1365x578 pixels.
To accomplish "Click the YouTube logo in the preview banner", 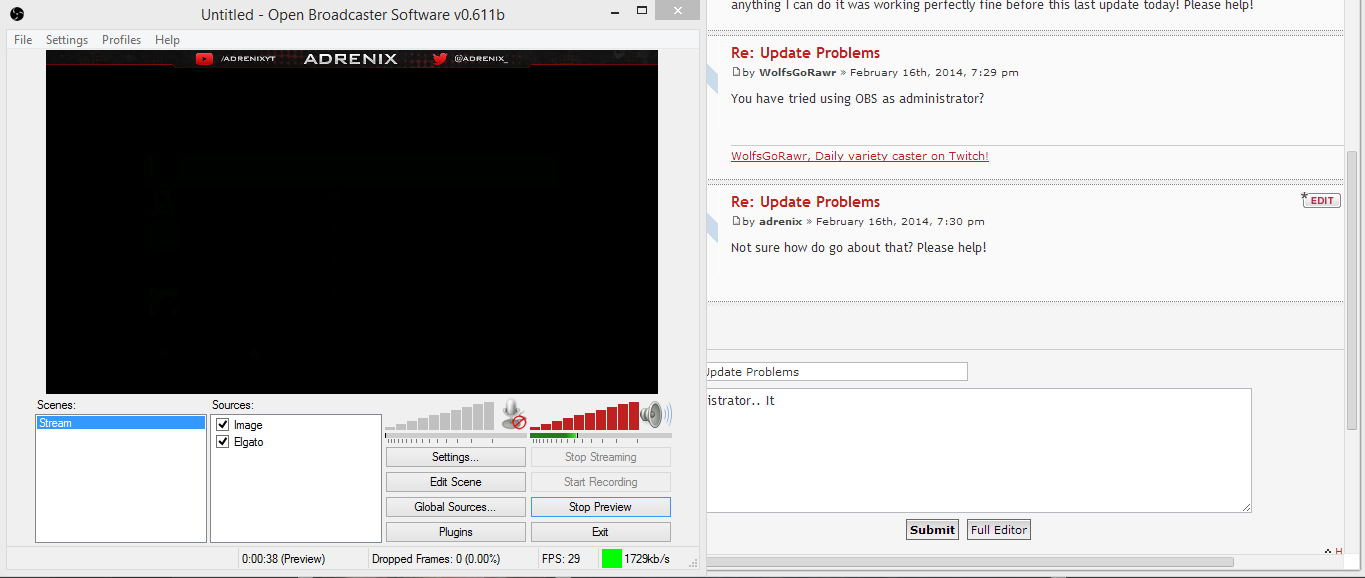I will (x=204, y=59).
